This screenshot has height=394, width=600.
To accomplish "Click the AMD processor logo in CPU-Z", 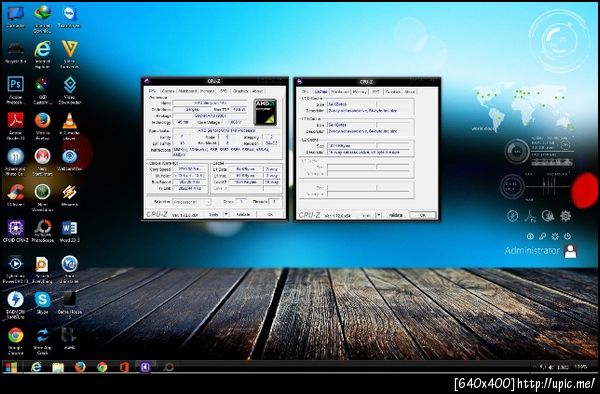I will point(265,112).
